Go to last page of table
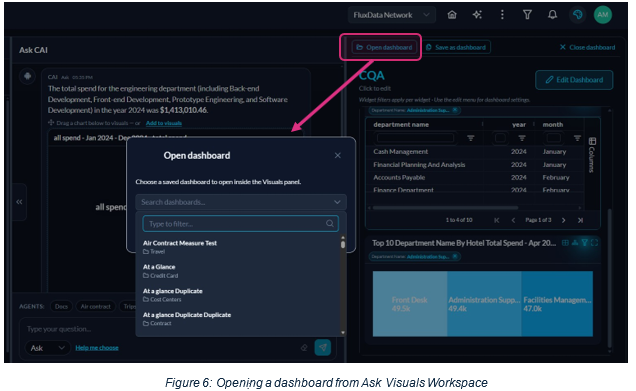 tap(580, 220)
